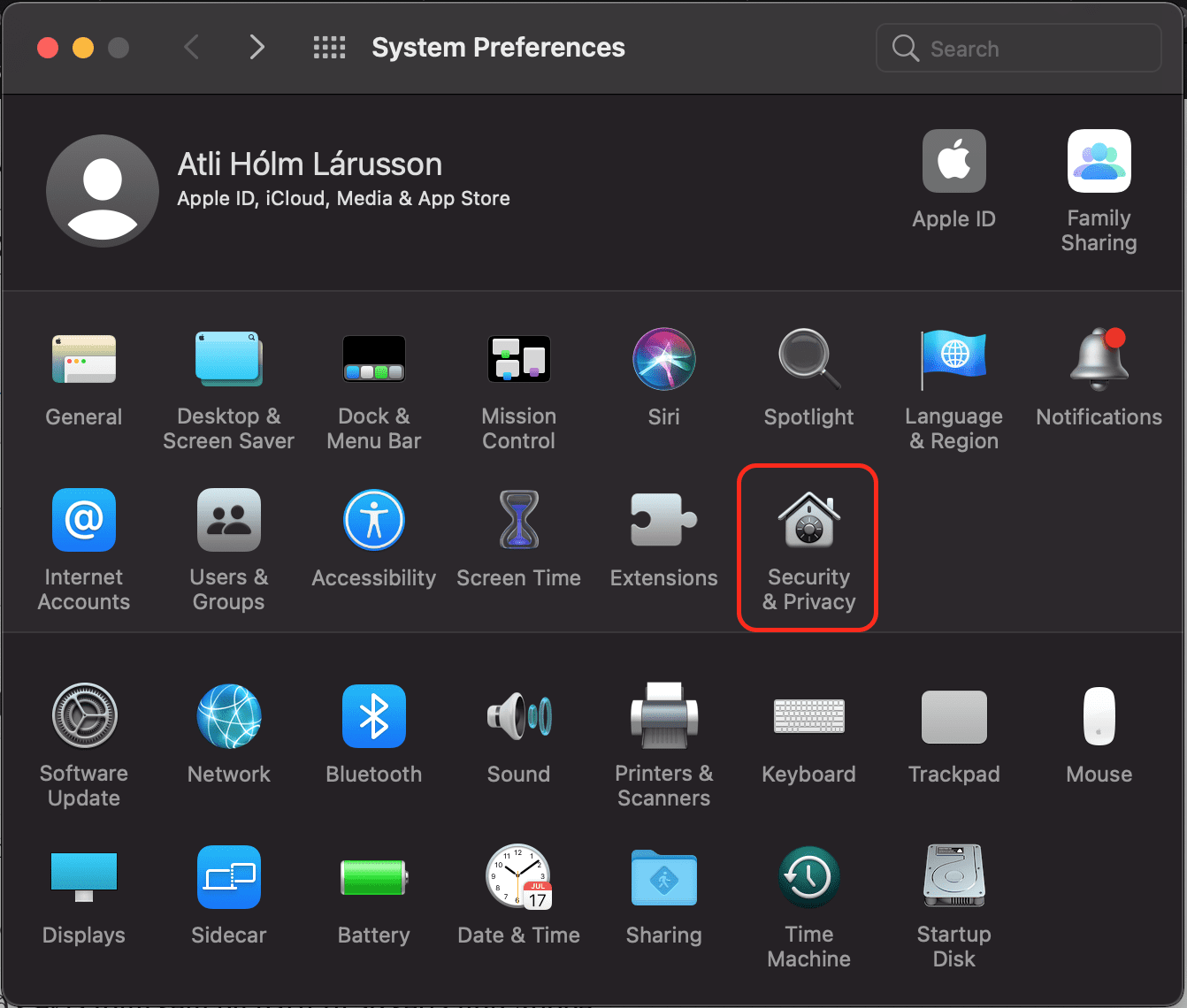Go forward with the right chevron
Screen dimensions: 1187x1008
point(257,48)
